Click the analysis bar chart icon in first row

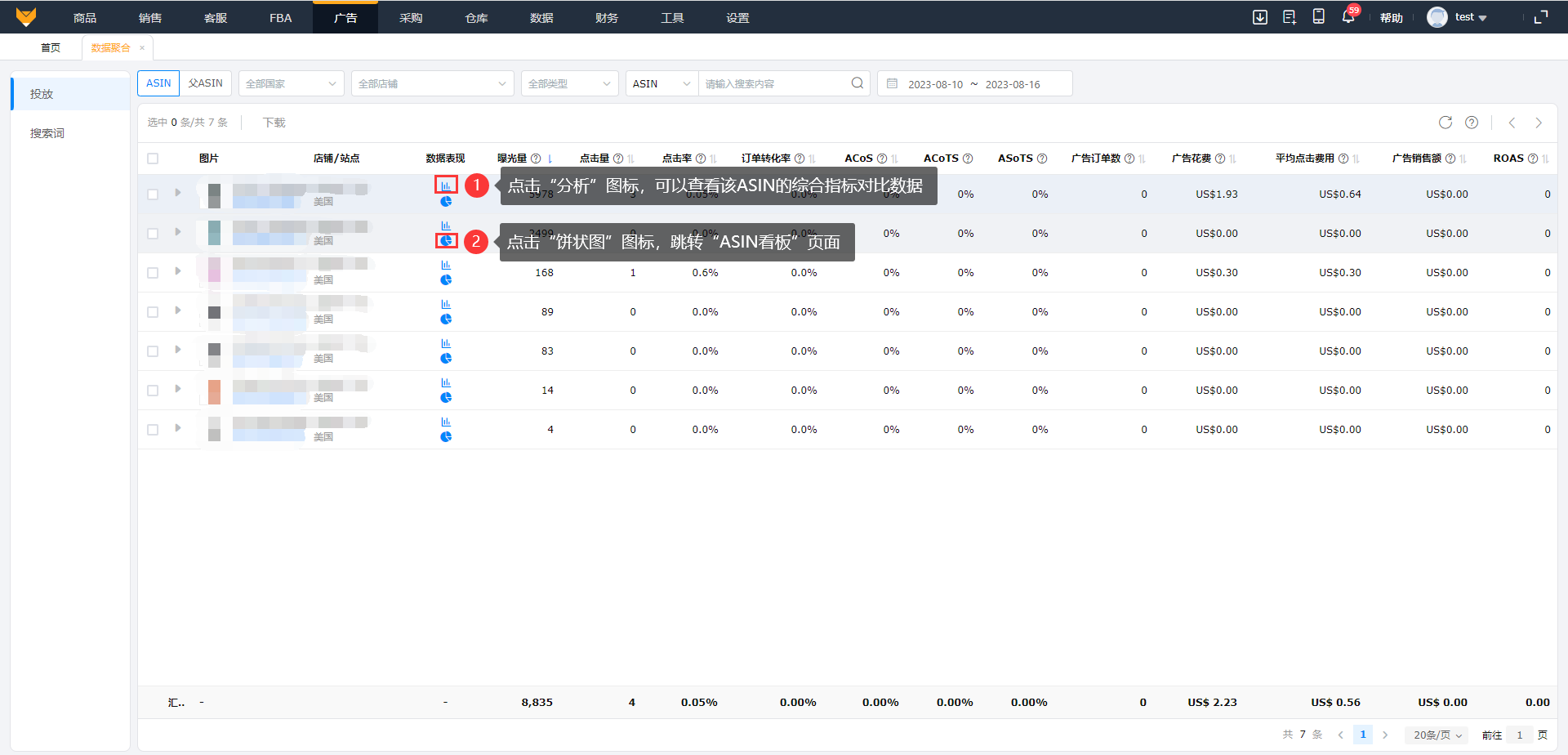coord(446,185)
